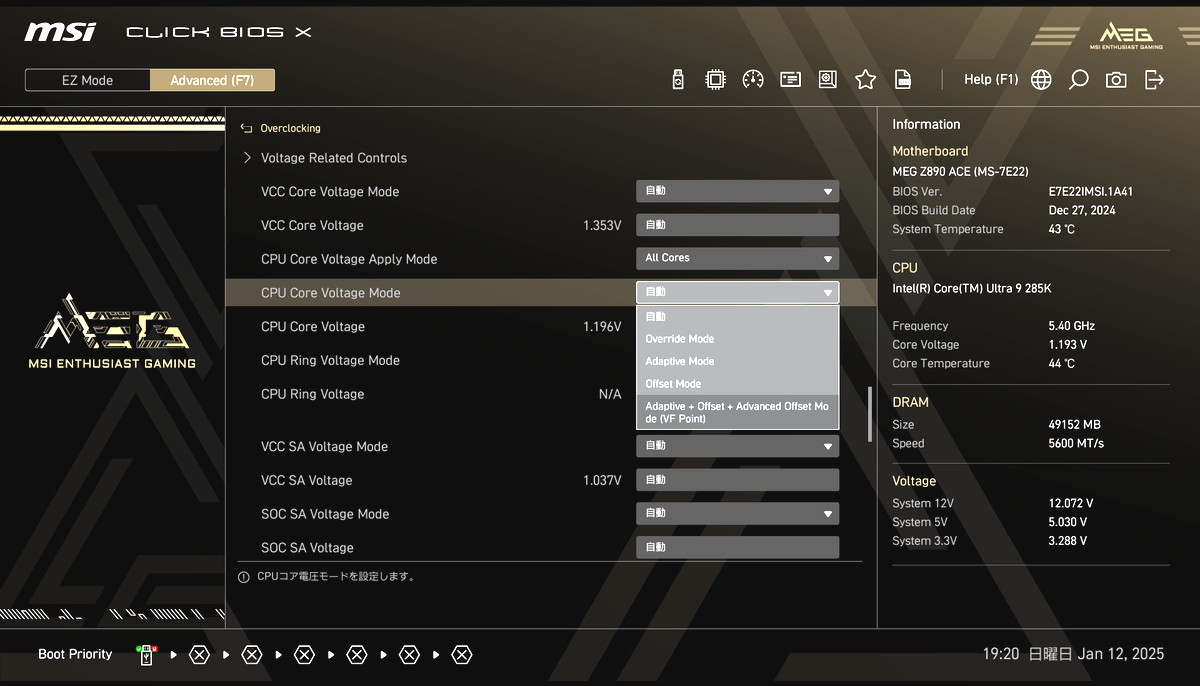Click the MSI logo in the header
Screen dimensions: 1200x686
point(60,32)
